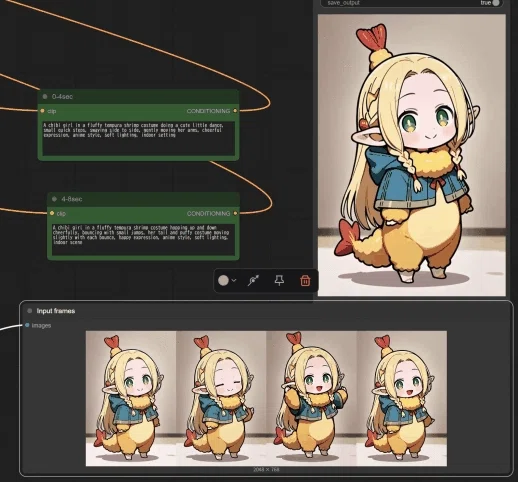The image size is (518, 482).
Task: Collapse the 4-8sec node via its dot
Action: [x=54, y=199]
